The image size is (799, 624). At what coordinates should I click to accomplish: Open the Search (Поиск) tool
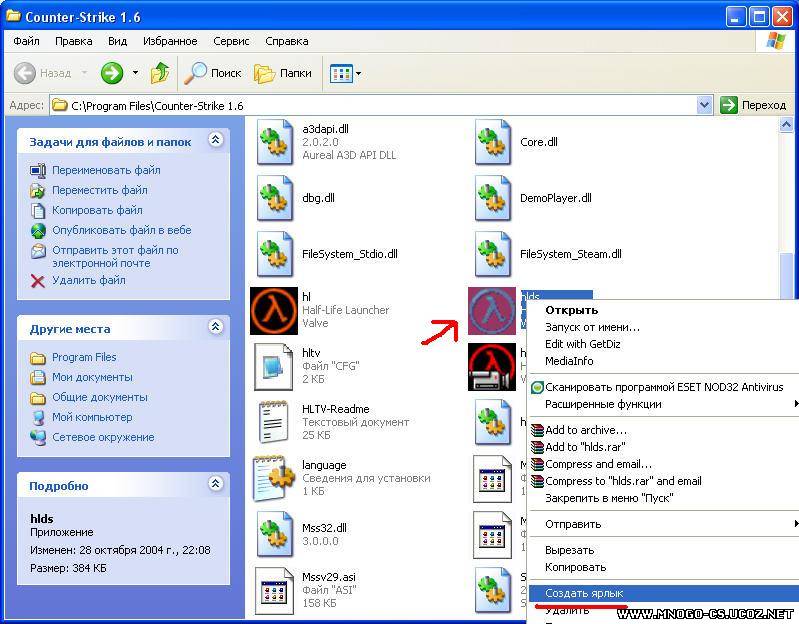coord(212,73)
